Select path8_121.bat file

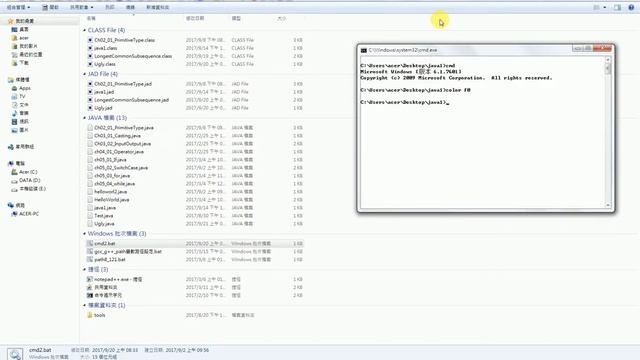[110, 260]
